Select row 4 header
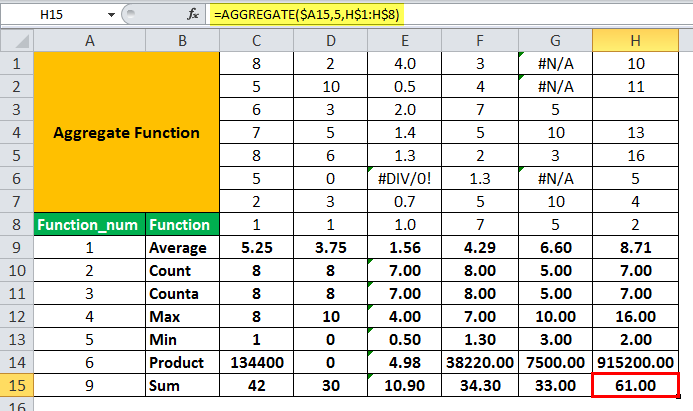 pyautogui.click(x=17, y=133)
